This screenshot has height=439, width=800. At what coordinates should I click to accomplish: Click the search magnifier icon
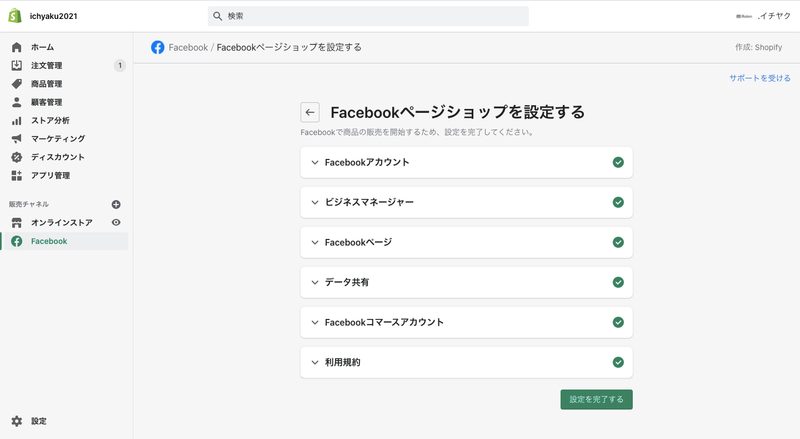[217, 16]
